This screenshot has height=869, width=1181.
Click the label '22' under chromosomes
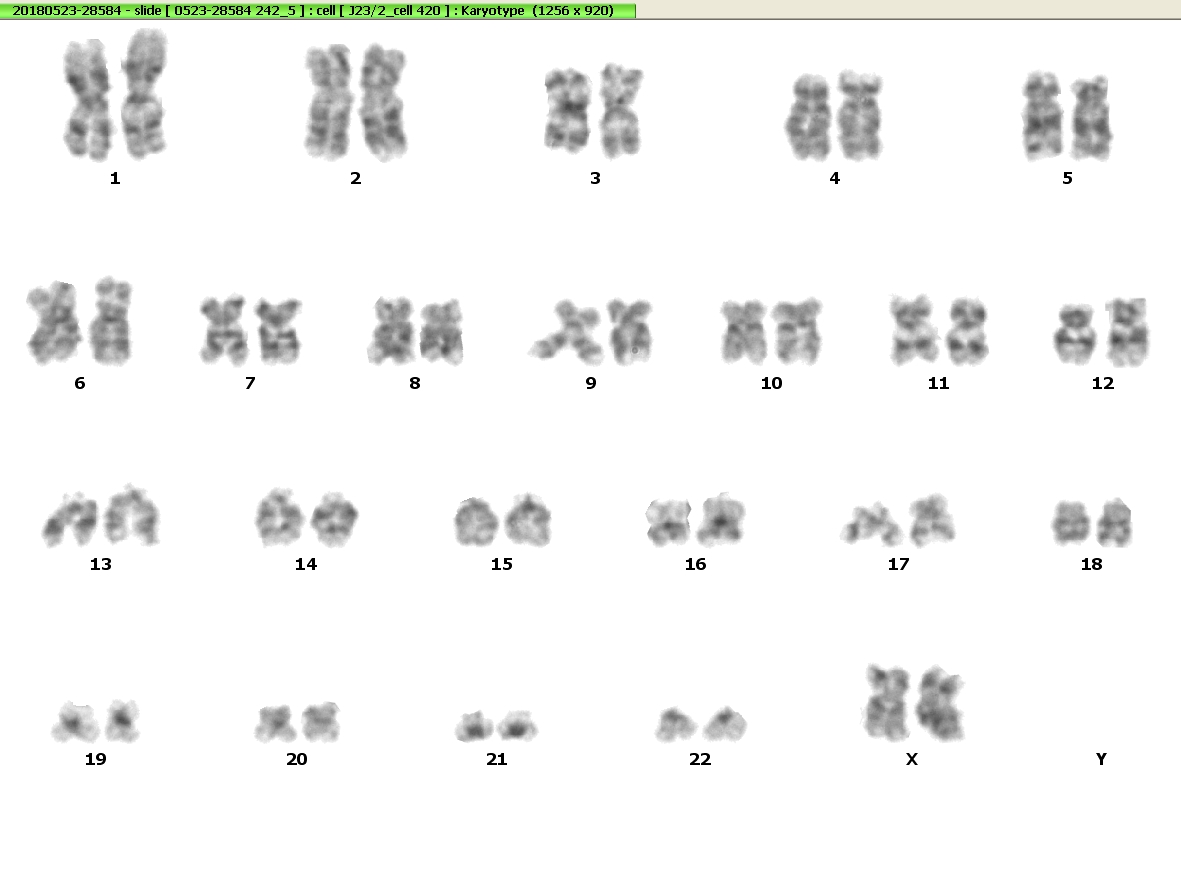(x=700, y=759)
